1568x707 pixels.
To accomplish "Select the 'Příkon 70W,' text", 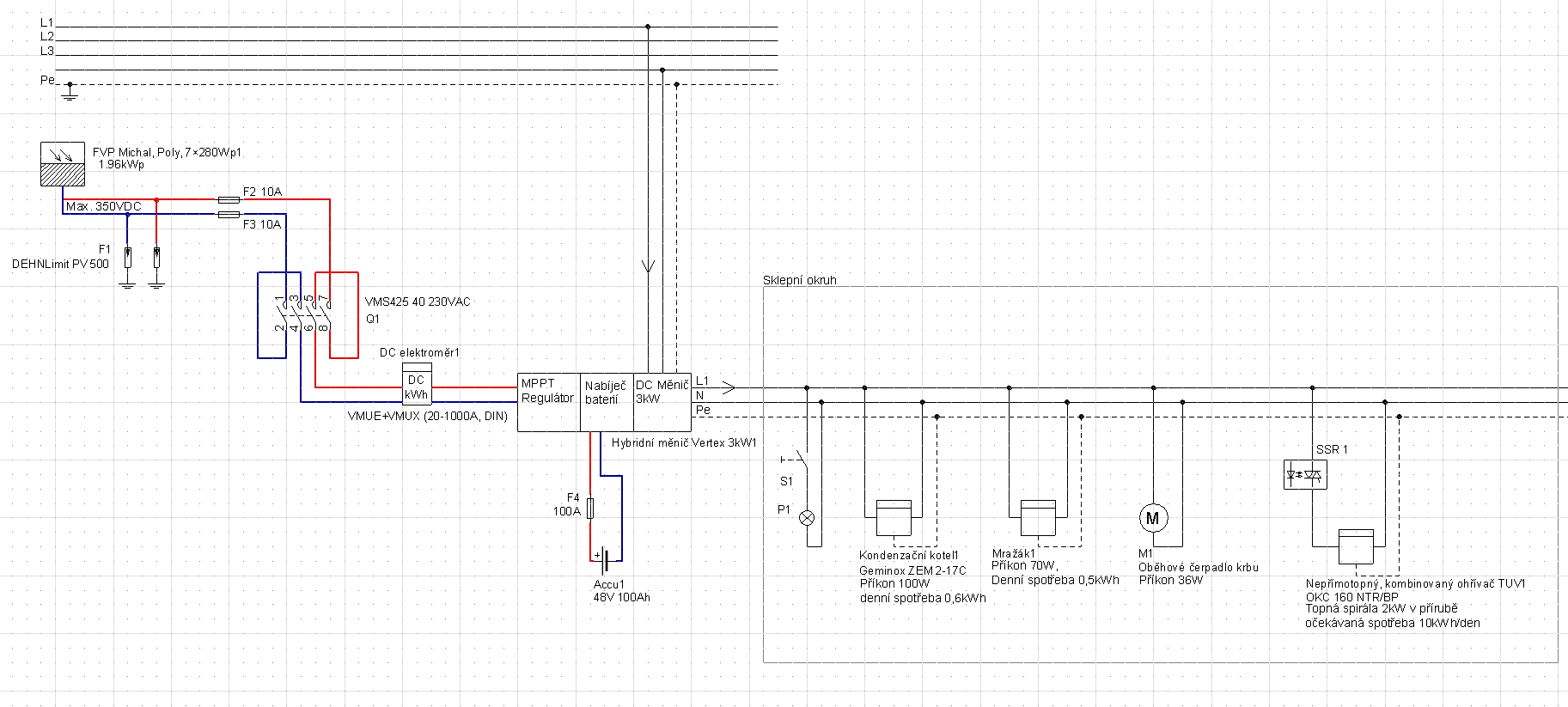I will [1025, 565].
